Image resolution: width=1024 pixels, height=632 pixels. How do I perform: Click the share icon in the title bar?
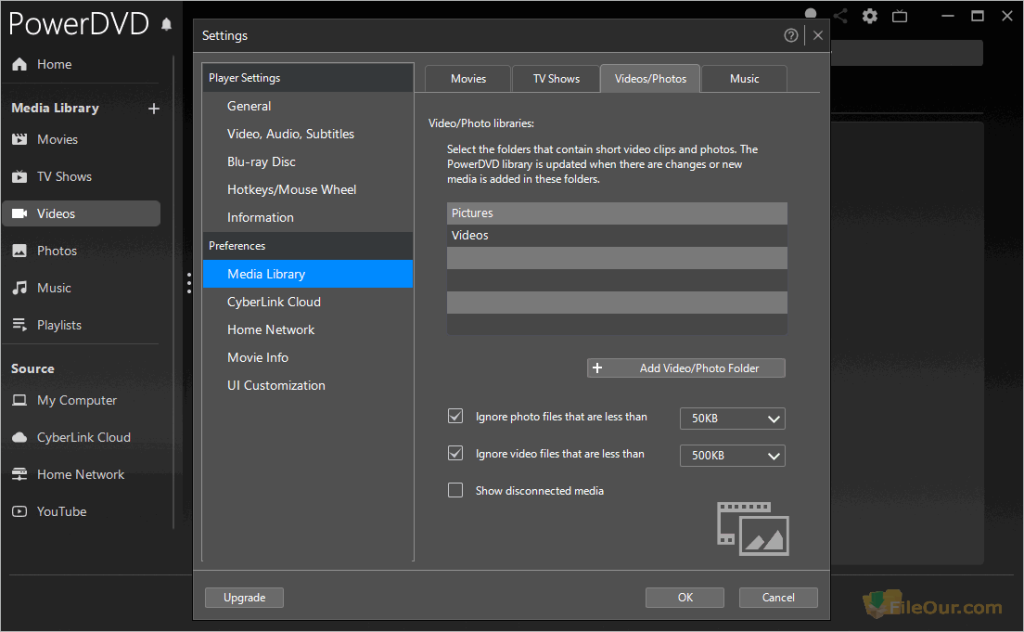click(x=840, y=16)
